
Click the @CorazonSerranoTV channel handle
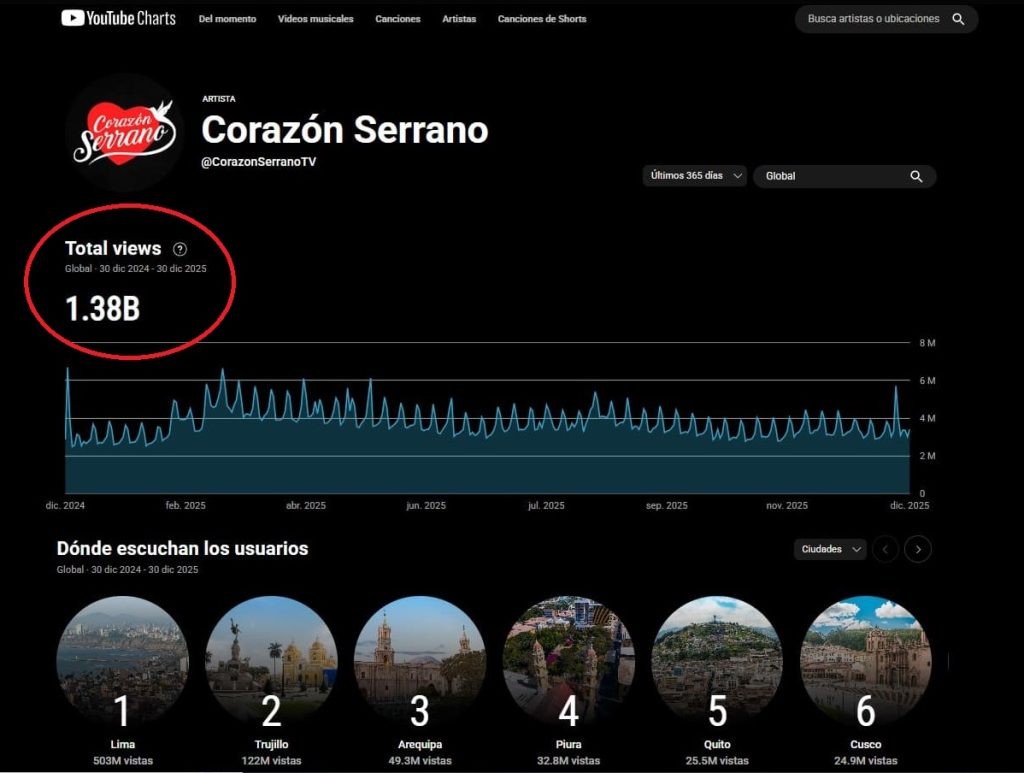pos(258,161)
